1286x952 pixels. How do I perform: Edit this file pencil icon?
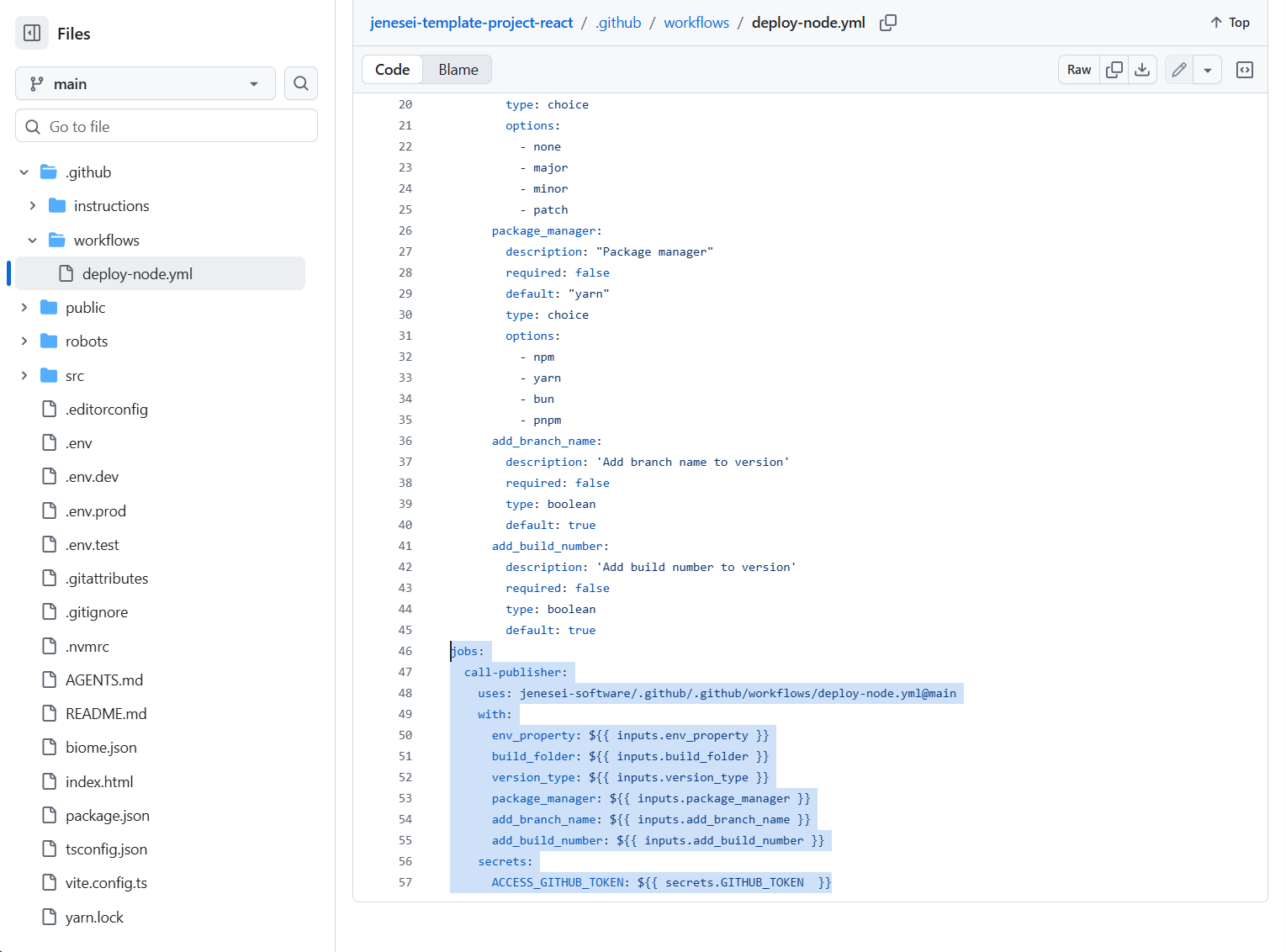1179,70
